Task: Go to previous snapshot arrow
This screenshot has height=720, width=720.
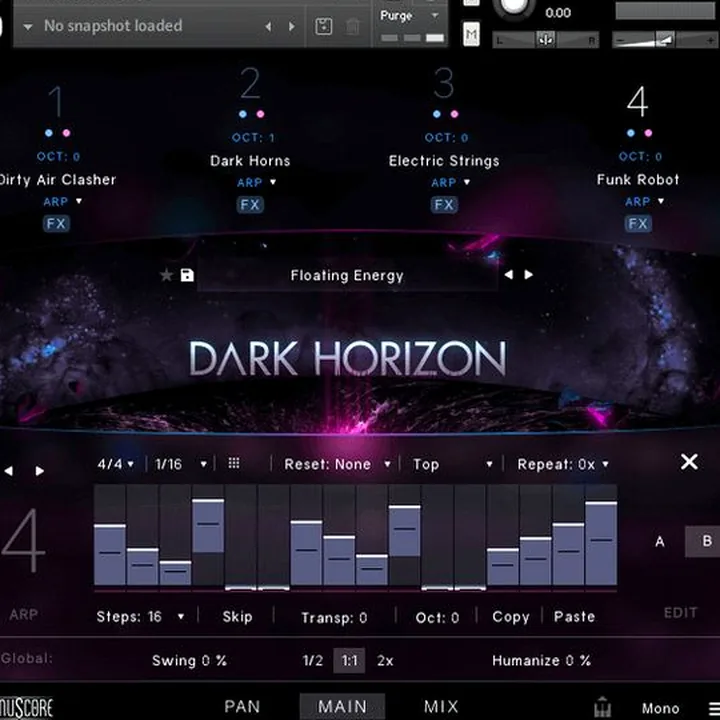Action: pyautogui.click(x=268, y=27)
